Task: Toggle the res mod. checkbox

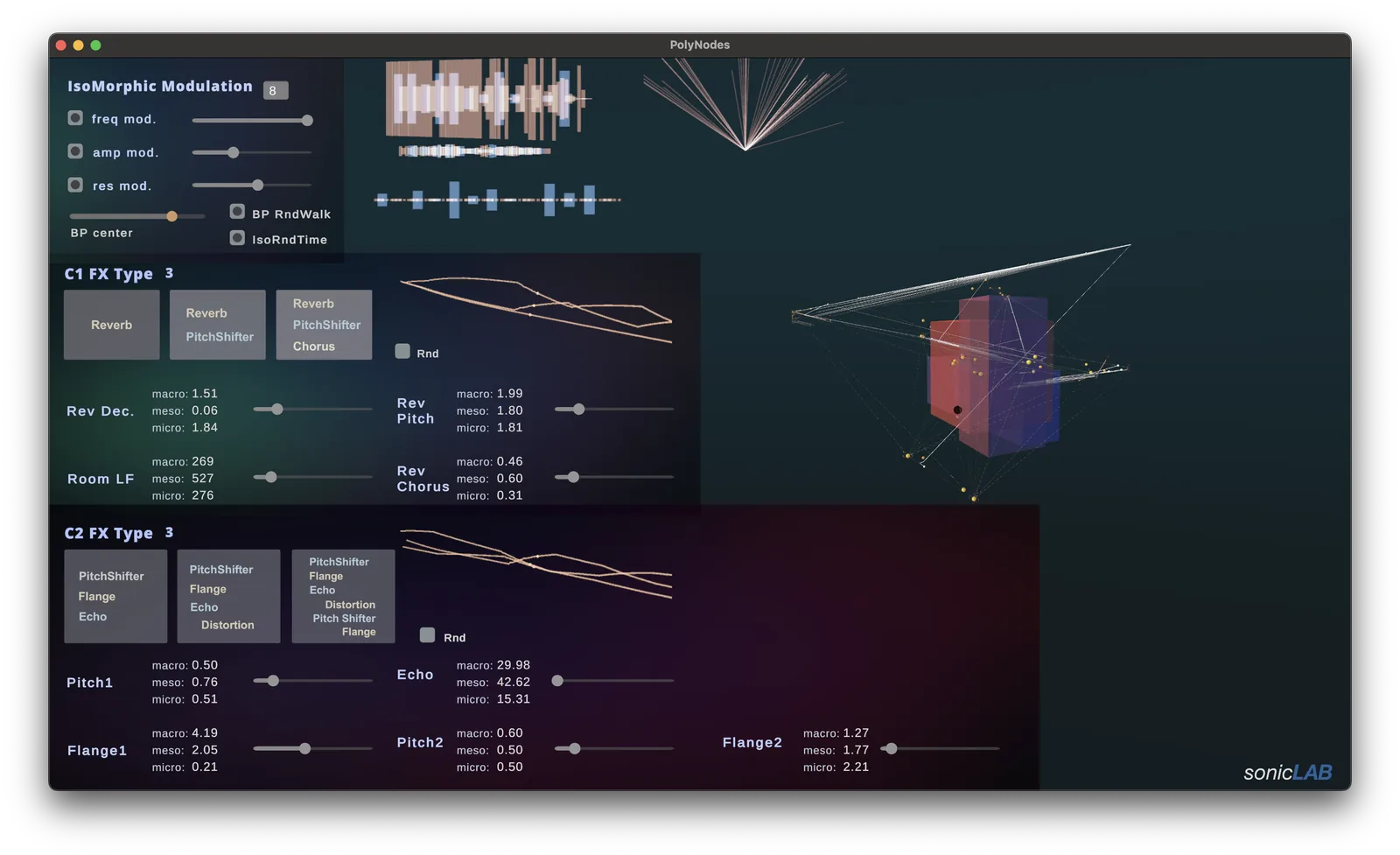Action: 75,185
